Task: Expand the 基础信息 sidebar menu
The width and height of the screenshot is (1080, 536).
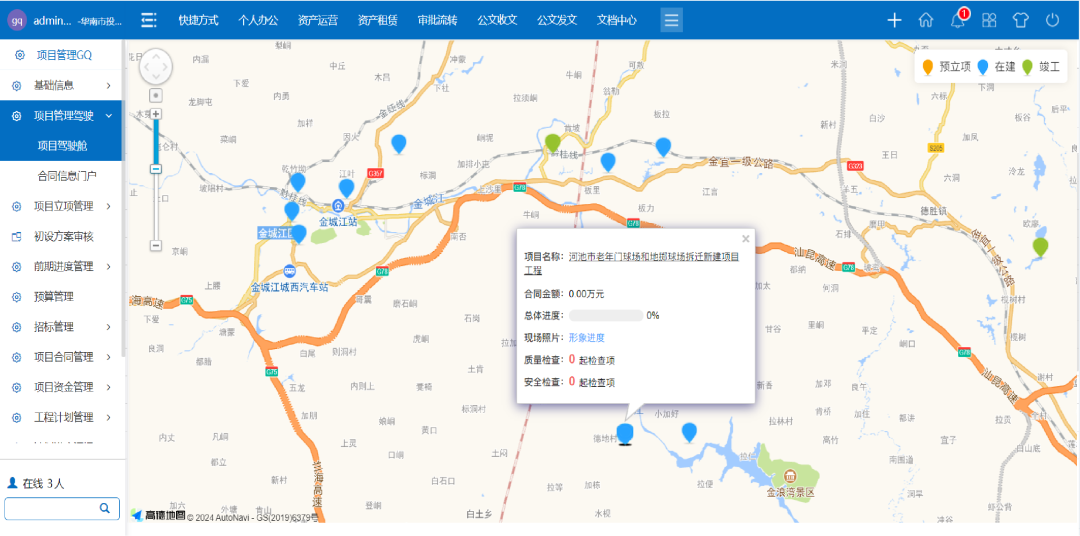Action: coord(60,85)
